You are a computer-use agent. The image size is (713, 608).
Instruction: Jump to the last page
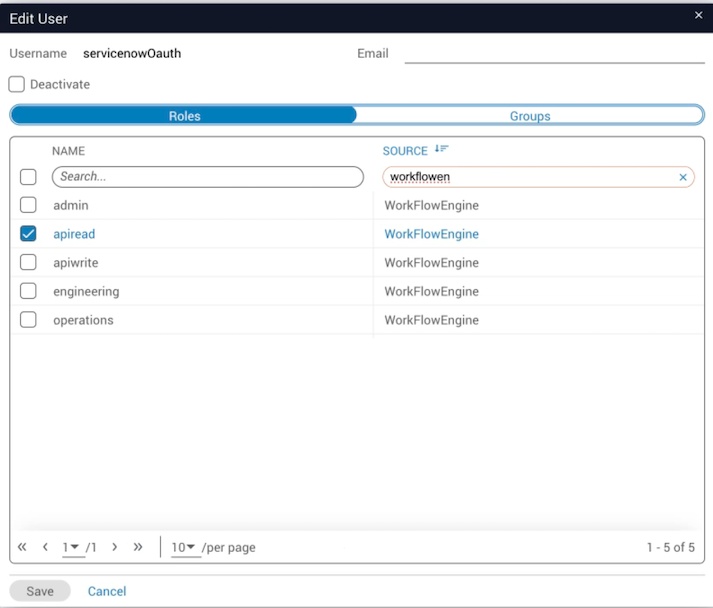tap(138, 547)
